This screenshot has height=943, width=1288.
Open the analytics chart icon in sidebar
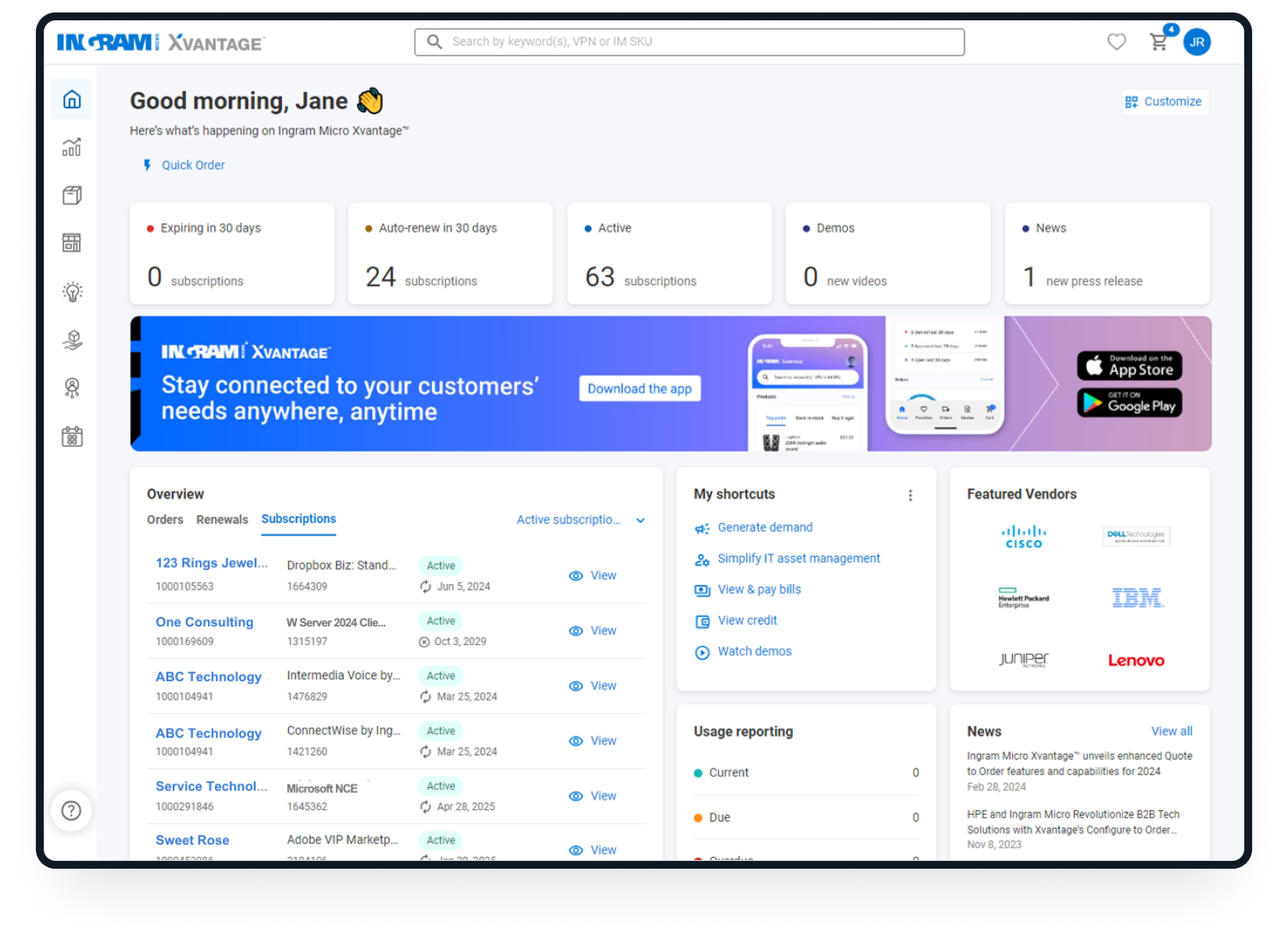point(72,147)
